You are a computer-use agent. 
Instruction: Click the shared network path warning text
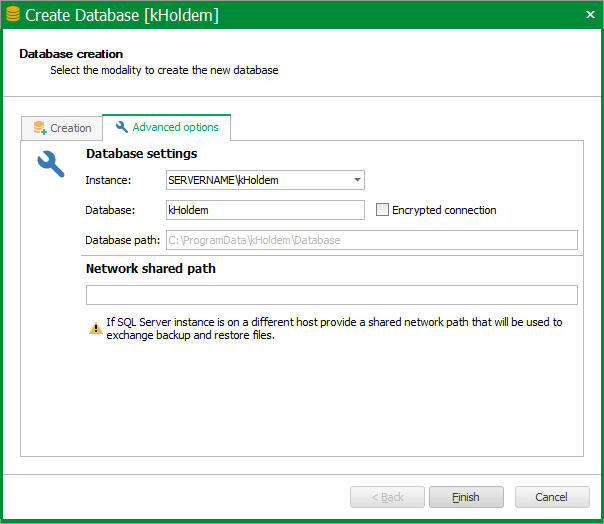(334, 328)
